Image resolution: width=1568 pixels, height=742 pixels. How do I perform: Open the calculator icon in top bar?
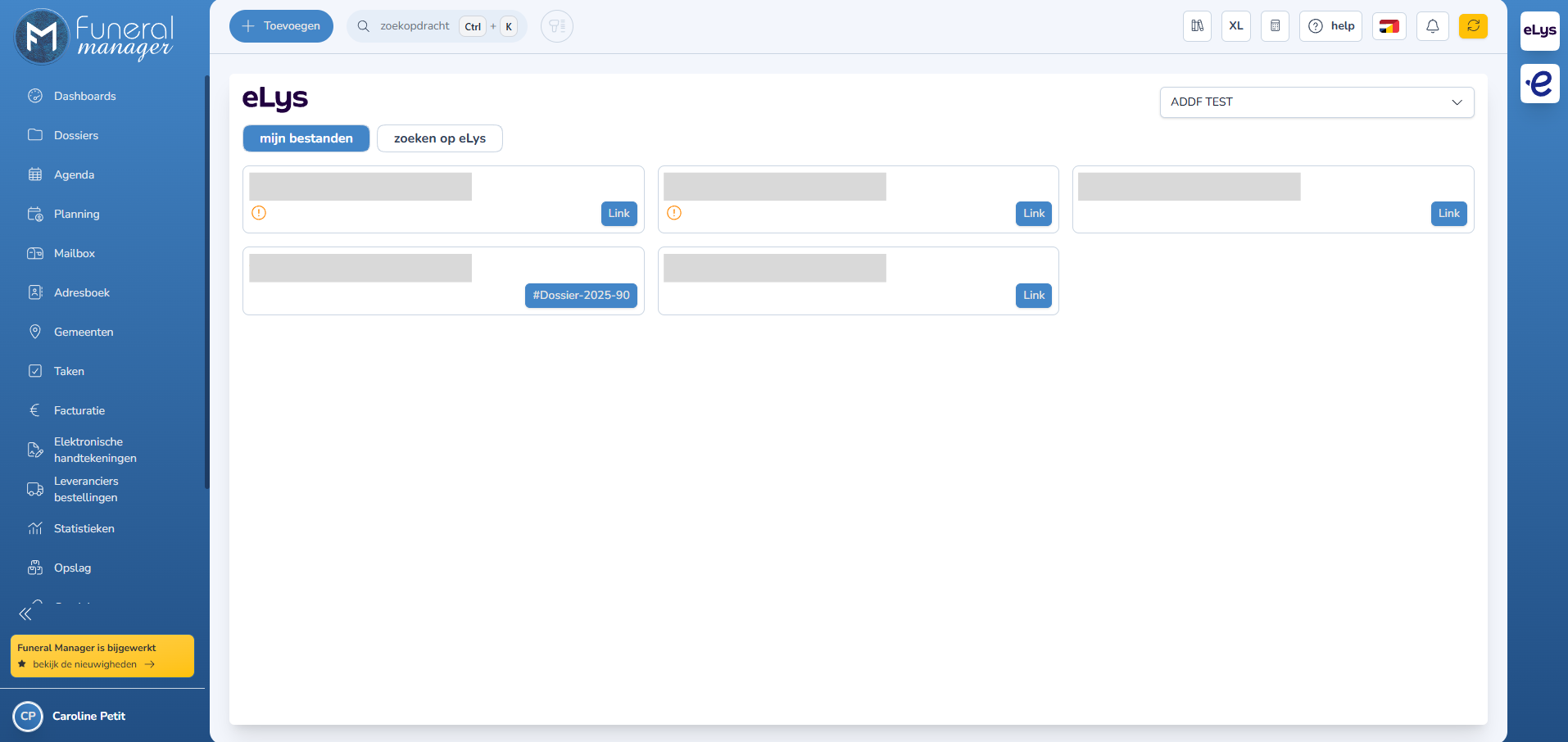point(1275,26)
